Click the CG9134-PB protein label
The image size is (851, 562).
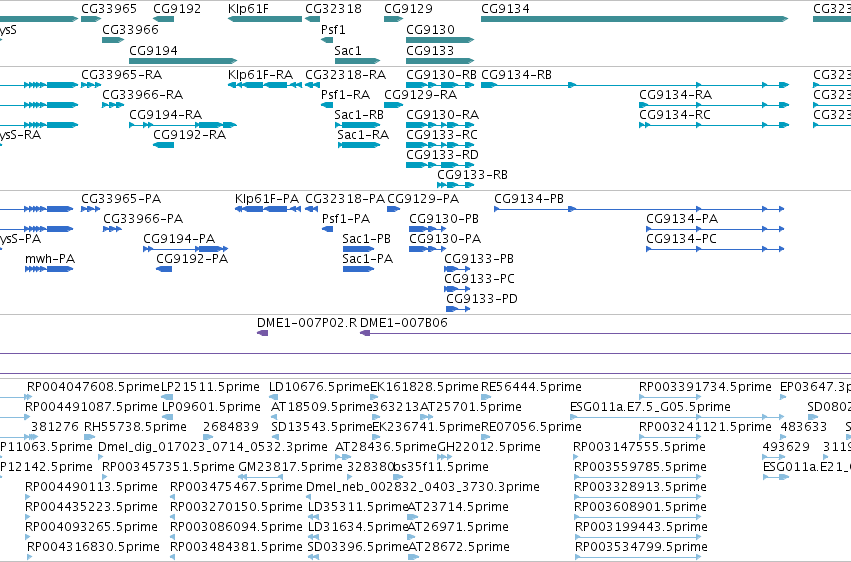[x=529, y=199]
